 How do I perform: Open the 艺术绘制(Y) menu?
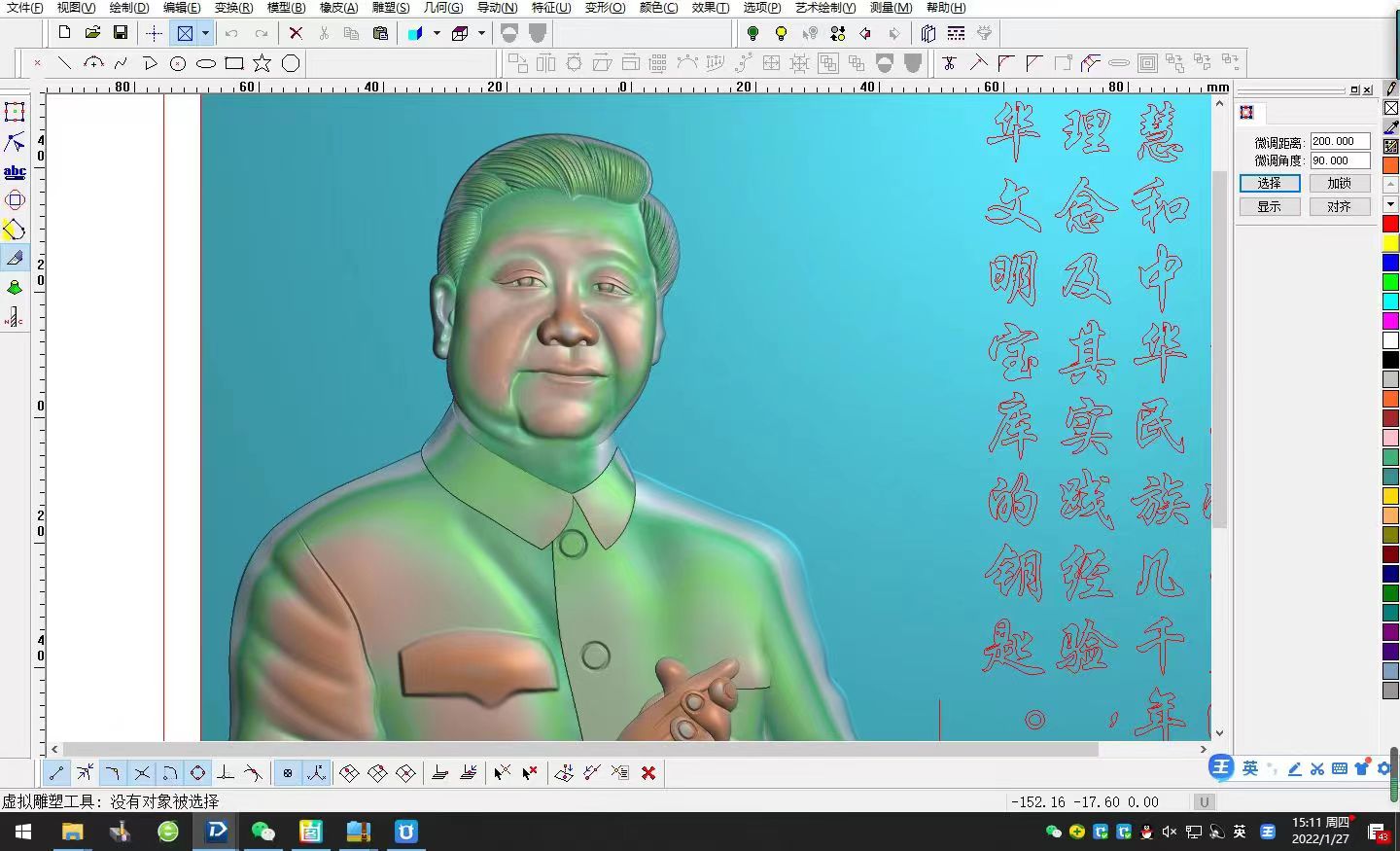coord(825,7)
